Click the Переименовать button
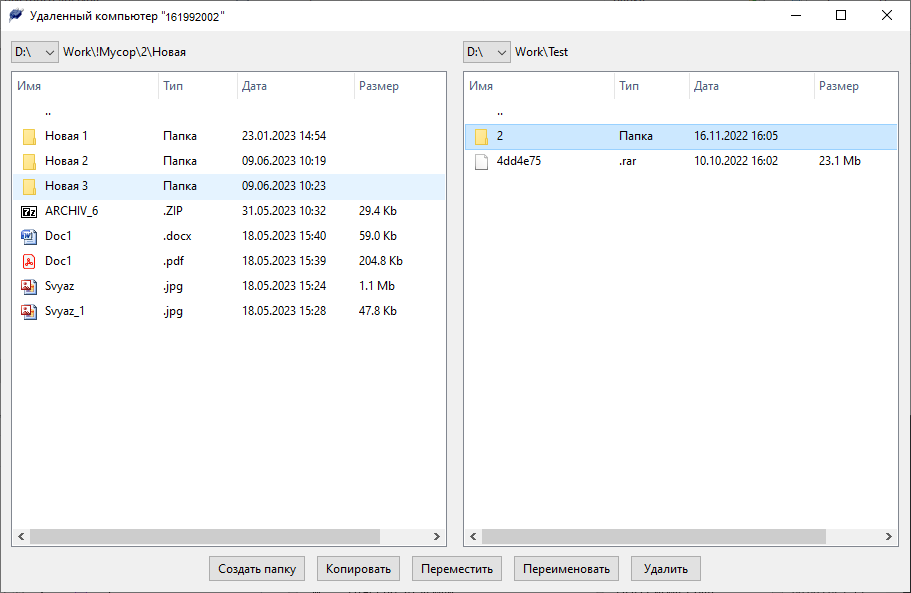This screenshot has width=911, height=593. [567, 569]
